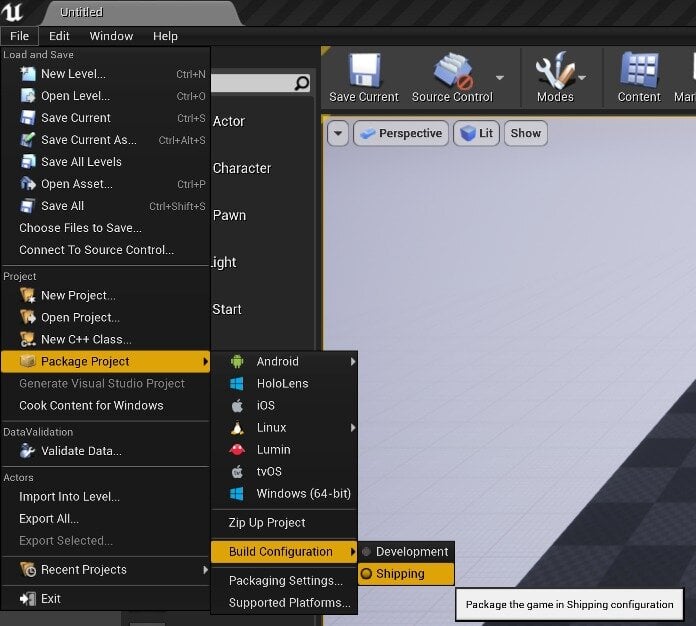Expand the Modes dropdown arrow
Viewport: 696px width, 626px height.
582,78
